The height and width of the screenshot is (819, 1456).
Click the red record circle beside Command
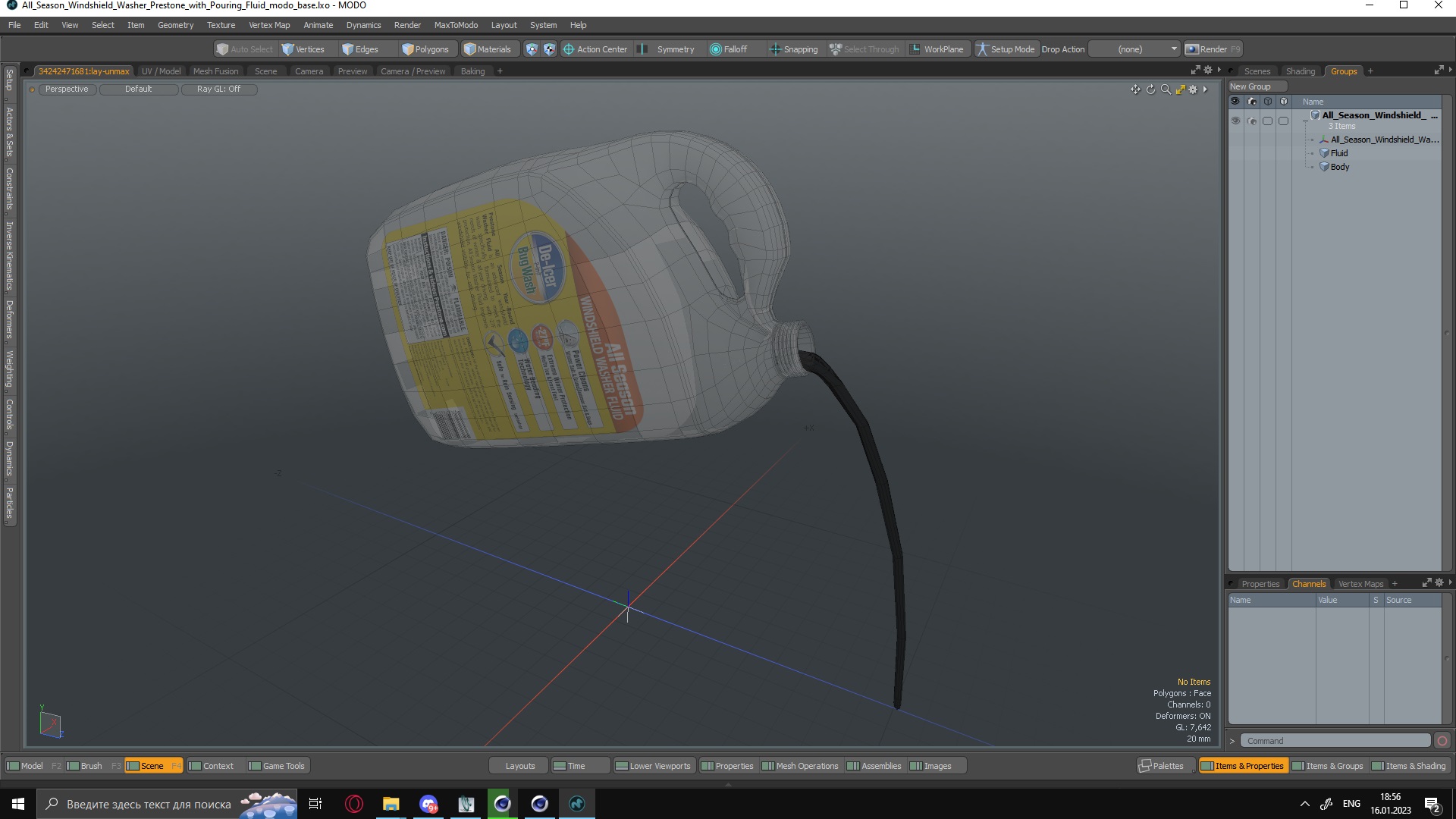click(1442, 741)
